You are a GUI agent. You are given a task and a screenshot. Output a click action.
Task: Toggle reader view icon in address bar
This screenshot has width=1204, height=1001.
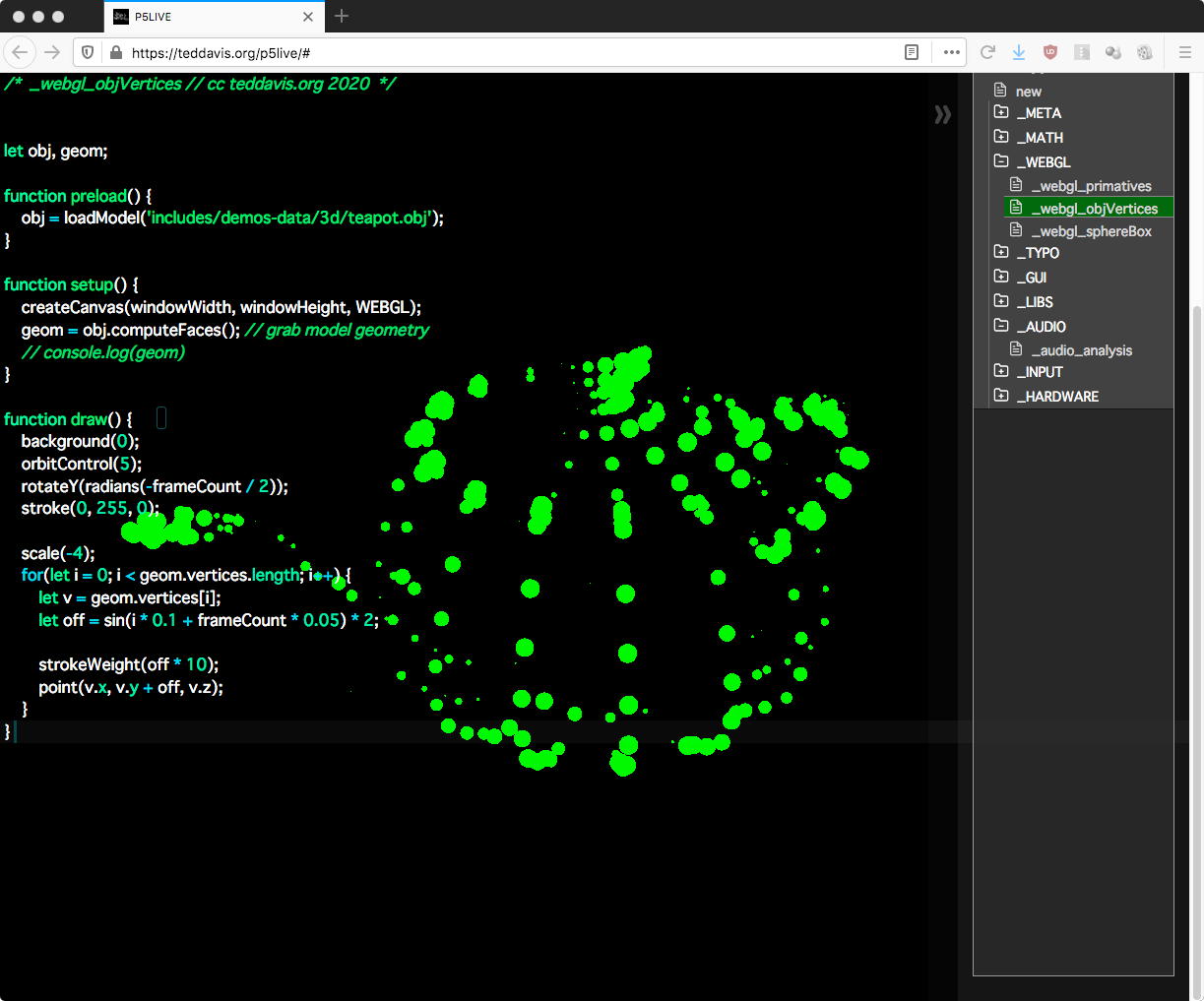click(912, 52)
